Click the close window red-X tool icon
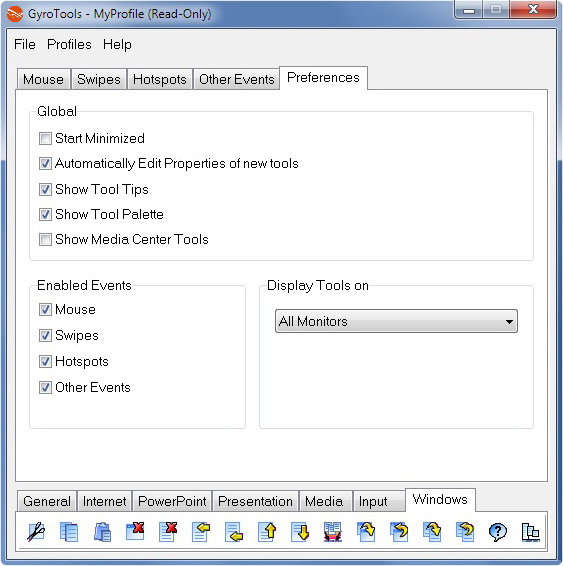Image resolution: width=563 pixels, height=566 pixels. click(135, 532)
